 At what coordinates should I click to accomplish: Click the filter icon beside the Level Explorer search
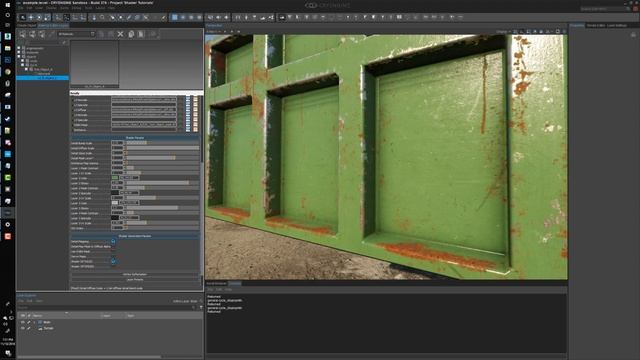(201, 307)
